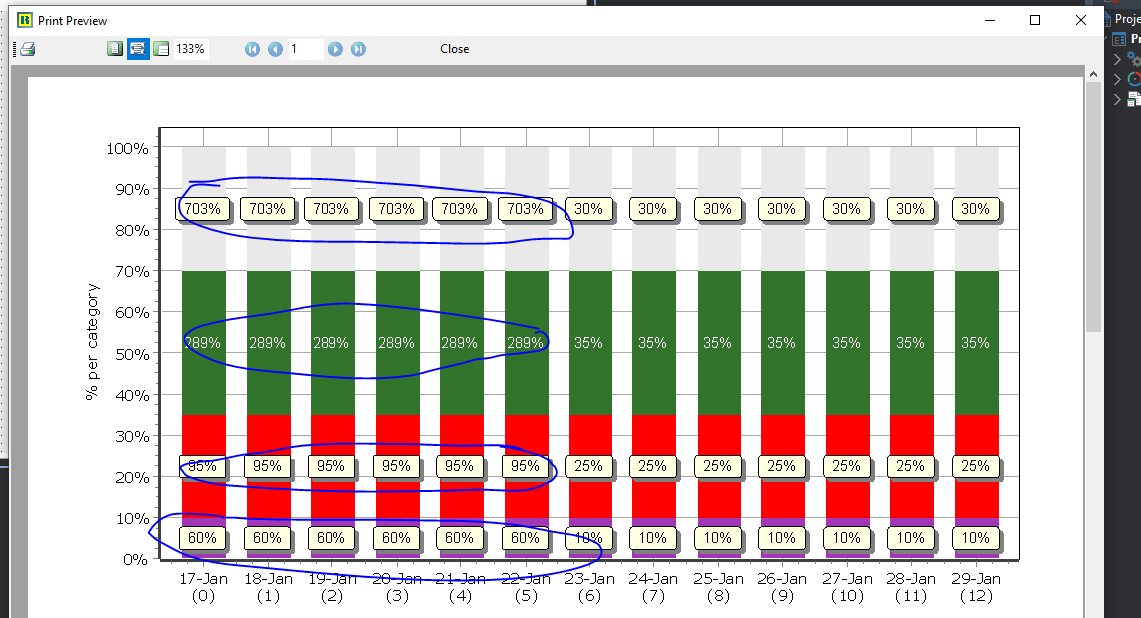Screen dimensions: 1141x618
Task: Go to the first page with double-left arrow
Action: coord(253,49)
